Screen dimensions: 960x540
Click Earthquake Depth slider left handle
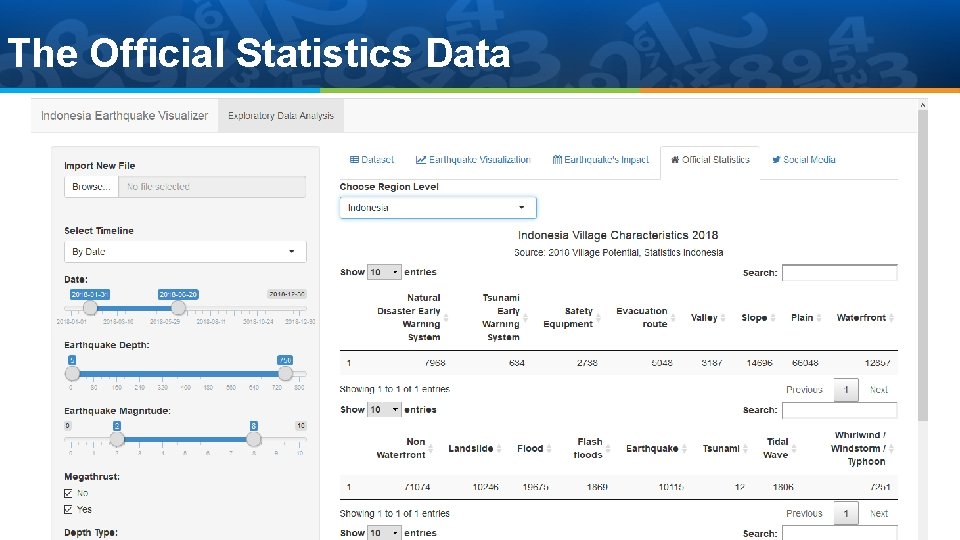[x=72, y=373]
